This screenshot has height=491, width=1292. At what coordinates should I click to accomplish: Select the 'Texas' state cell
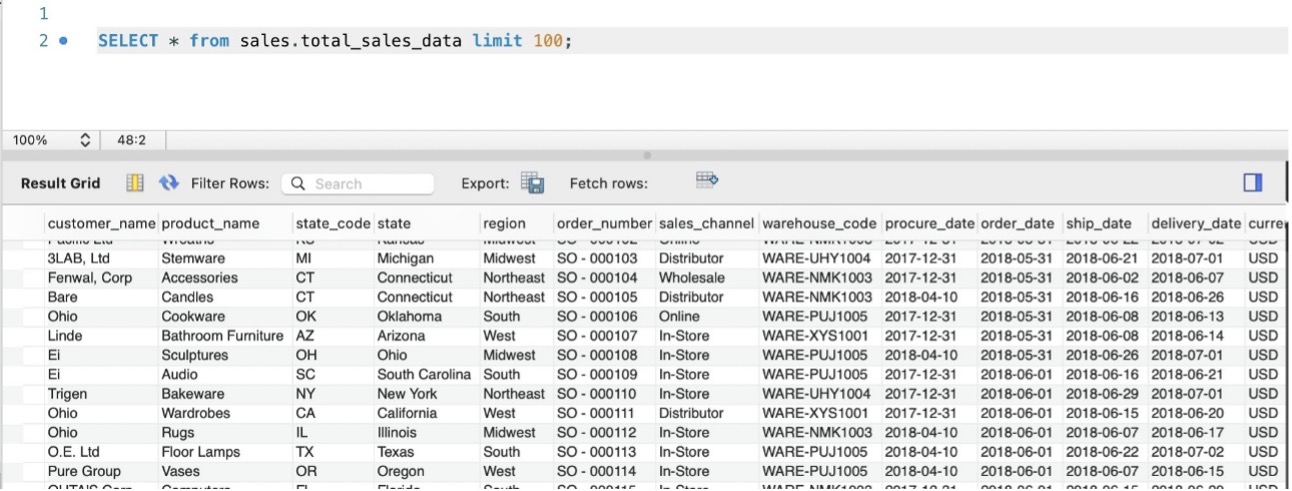pyautogui.click(x=395, y=452)
